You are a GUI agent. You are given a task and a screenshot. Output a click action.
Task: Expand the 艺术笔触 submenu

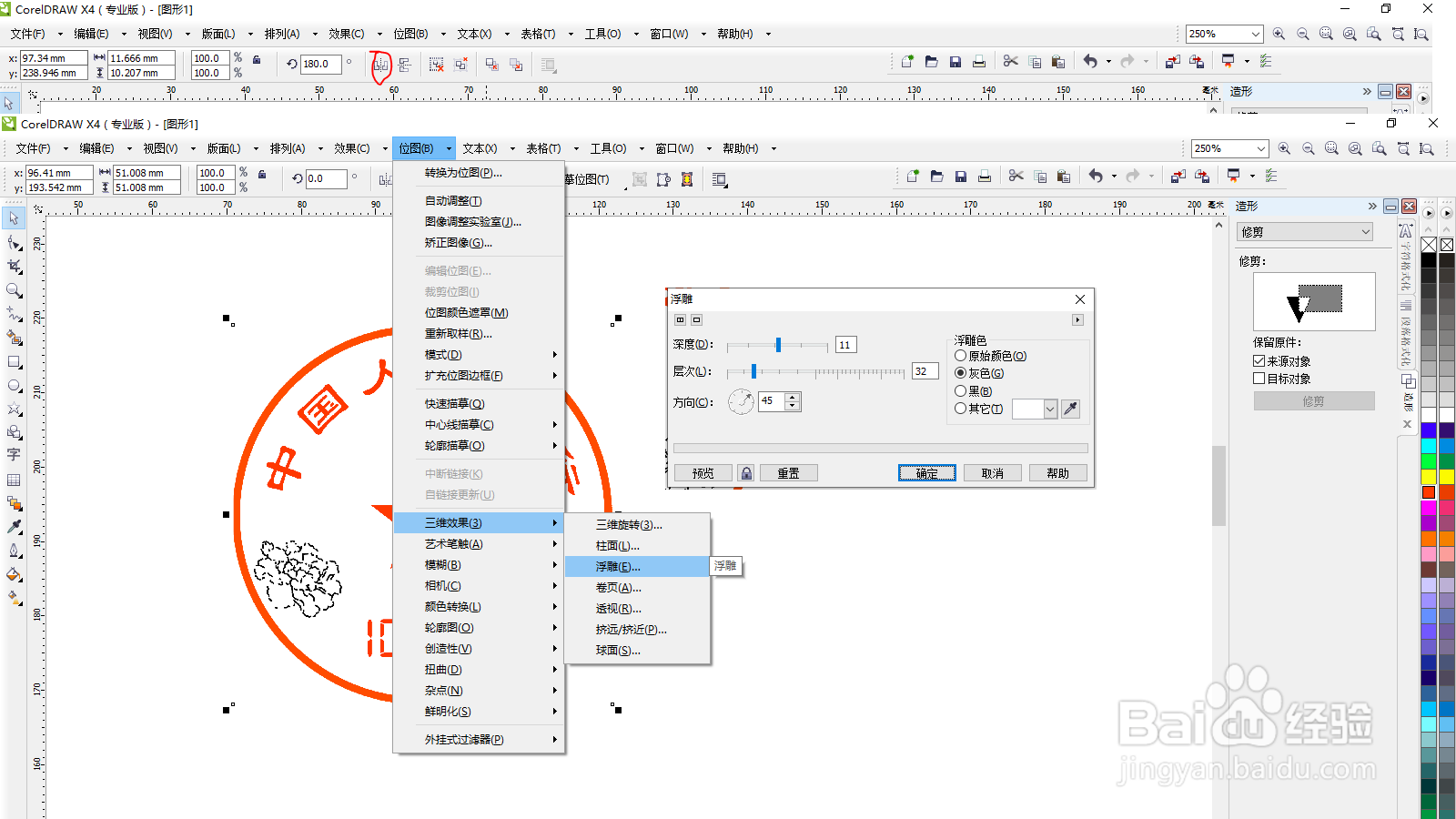tap(479, 544)
